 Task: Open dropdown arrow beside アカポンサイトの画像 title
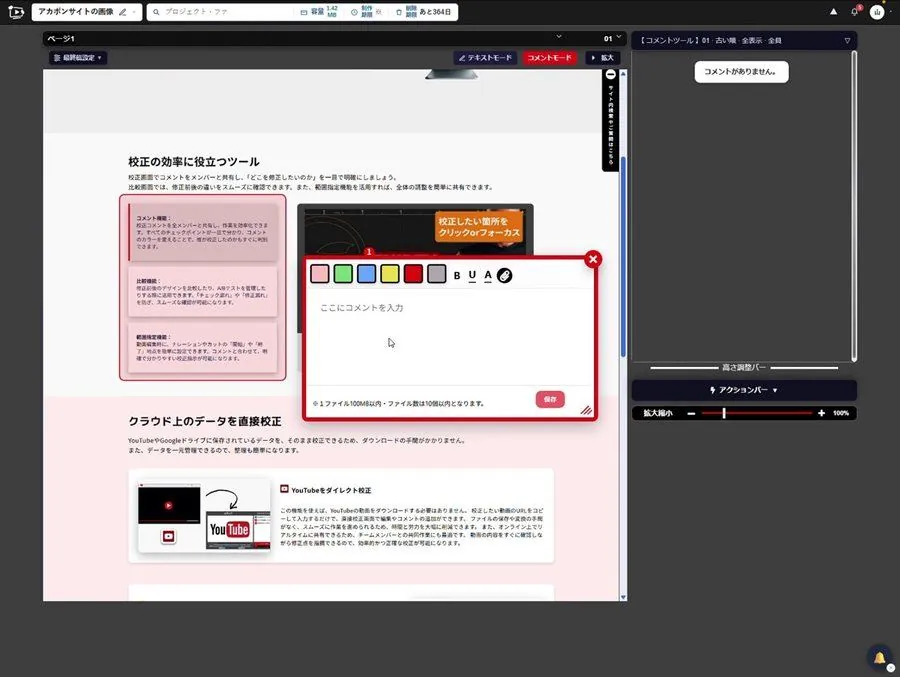click(x=134, y=12)
